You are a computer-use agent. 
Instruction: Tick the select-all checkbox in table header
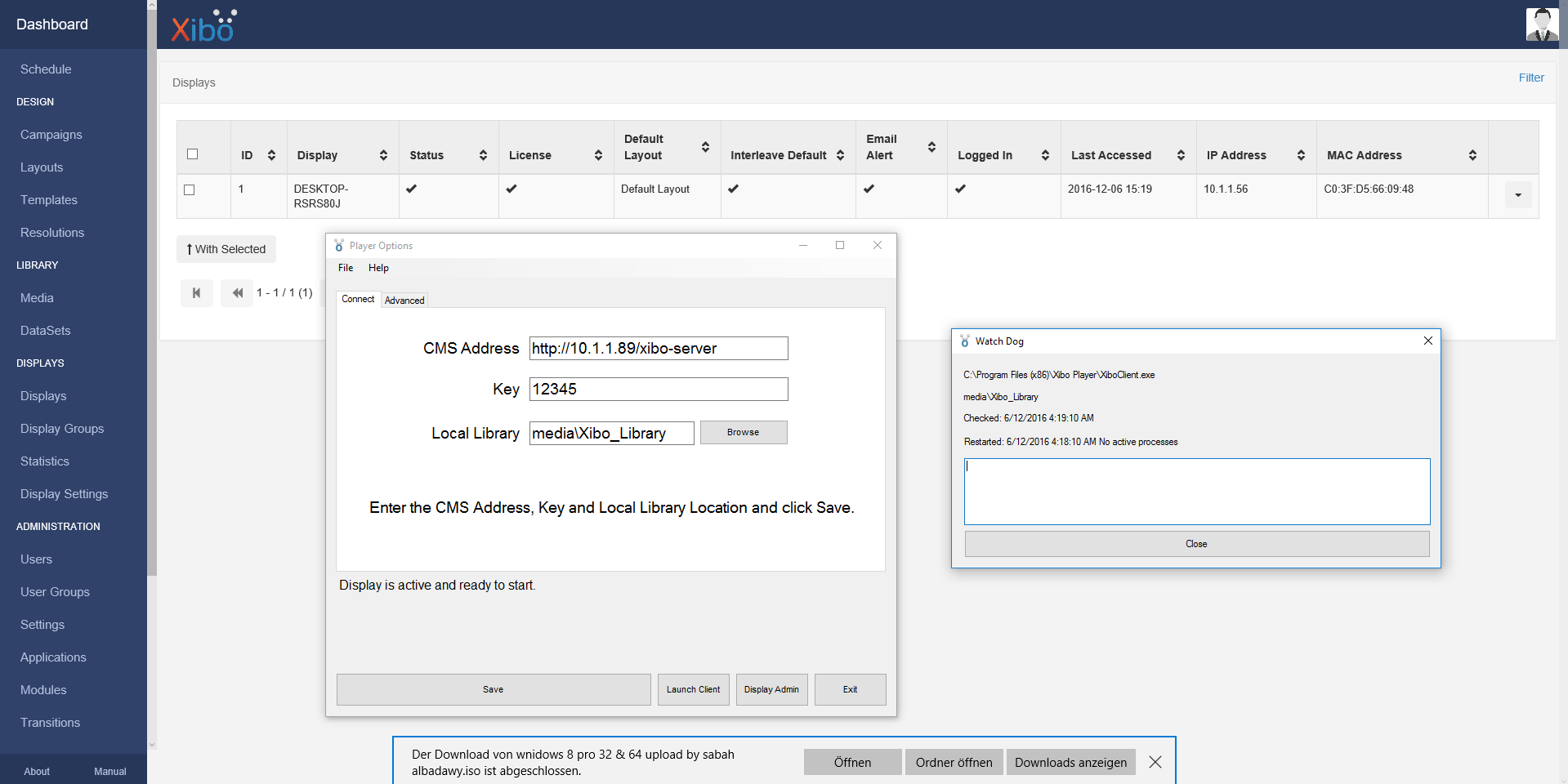click(x=193, y=154)
